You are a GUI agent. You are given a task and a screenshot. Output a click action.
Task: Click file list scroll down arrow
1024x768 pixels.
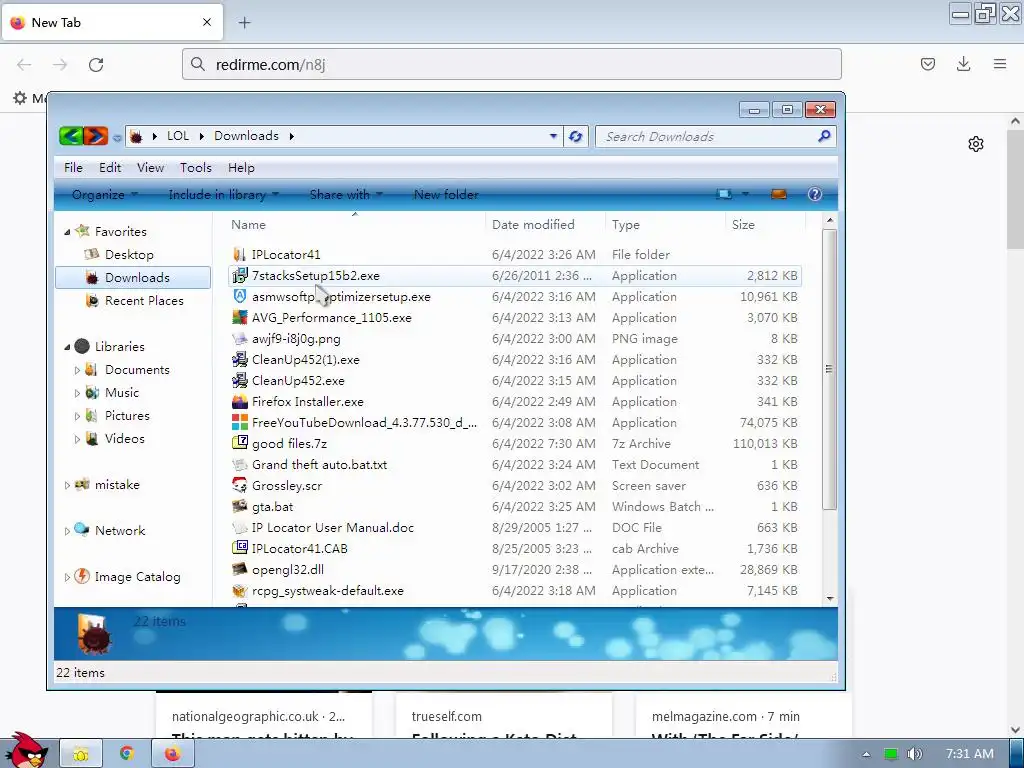click(829, 598)
